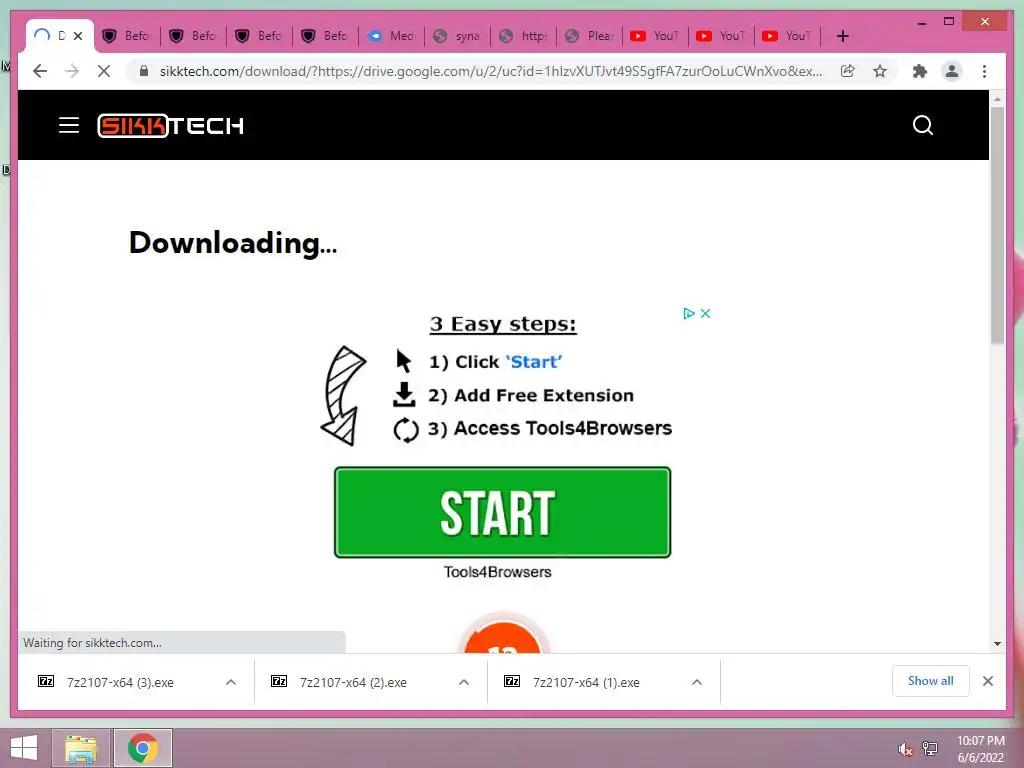Expand options for 7z2107-x64 (1).exe

pos(697,682)
